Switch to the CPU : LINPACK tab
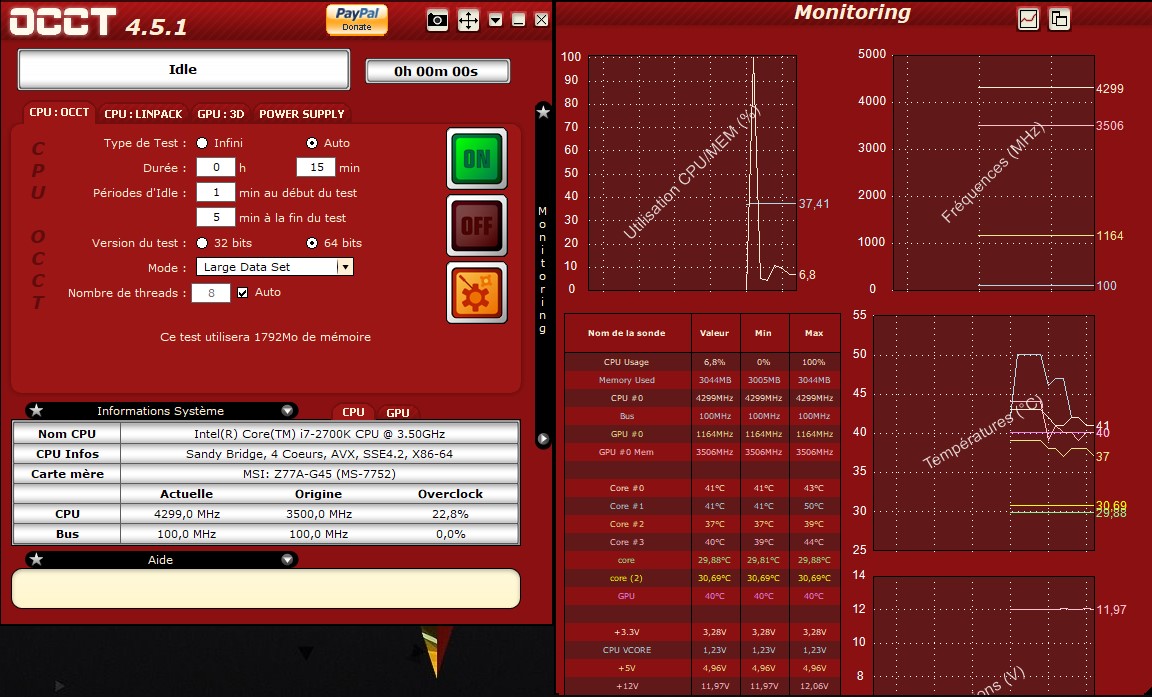Viewport: 1152px width, 697px height. pyautogui.click(x=143, y=114)
